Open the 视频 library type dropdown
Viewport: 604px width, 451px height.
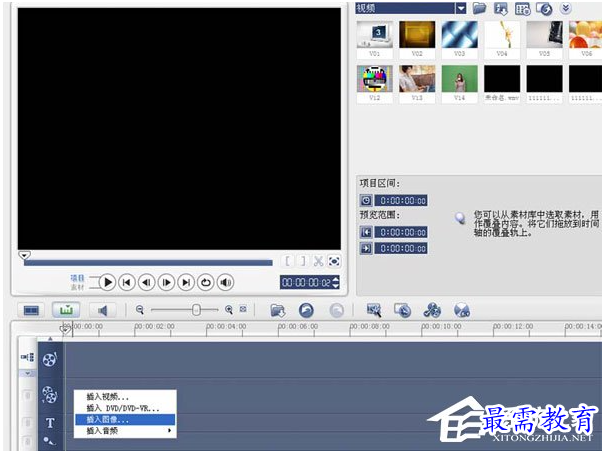coord(461,8)
